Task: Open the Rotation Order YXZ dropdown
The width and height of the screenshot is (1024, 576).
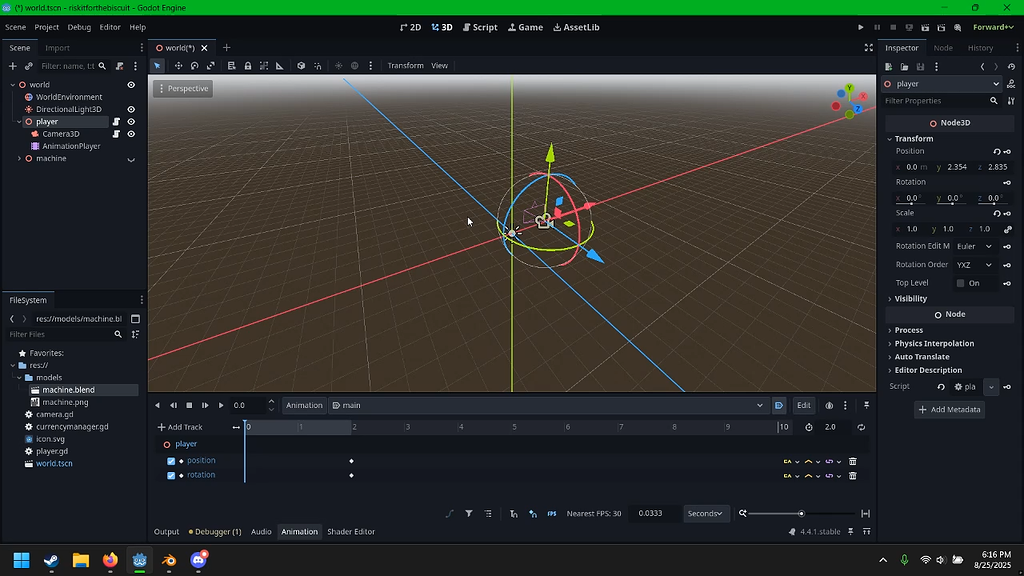Action: pyautogui.click(x=974, y=265)
